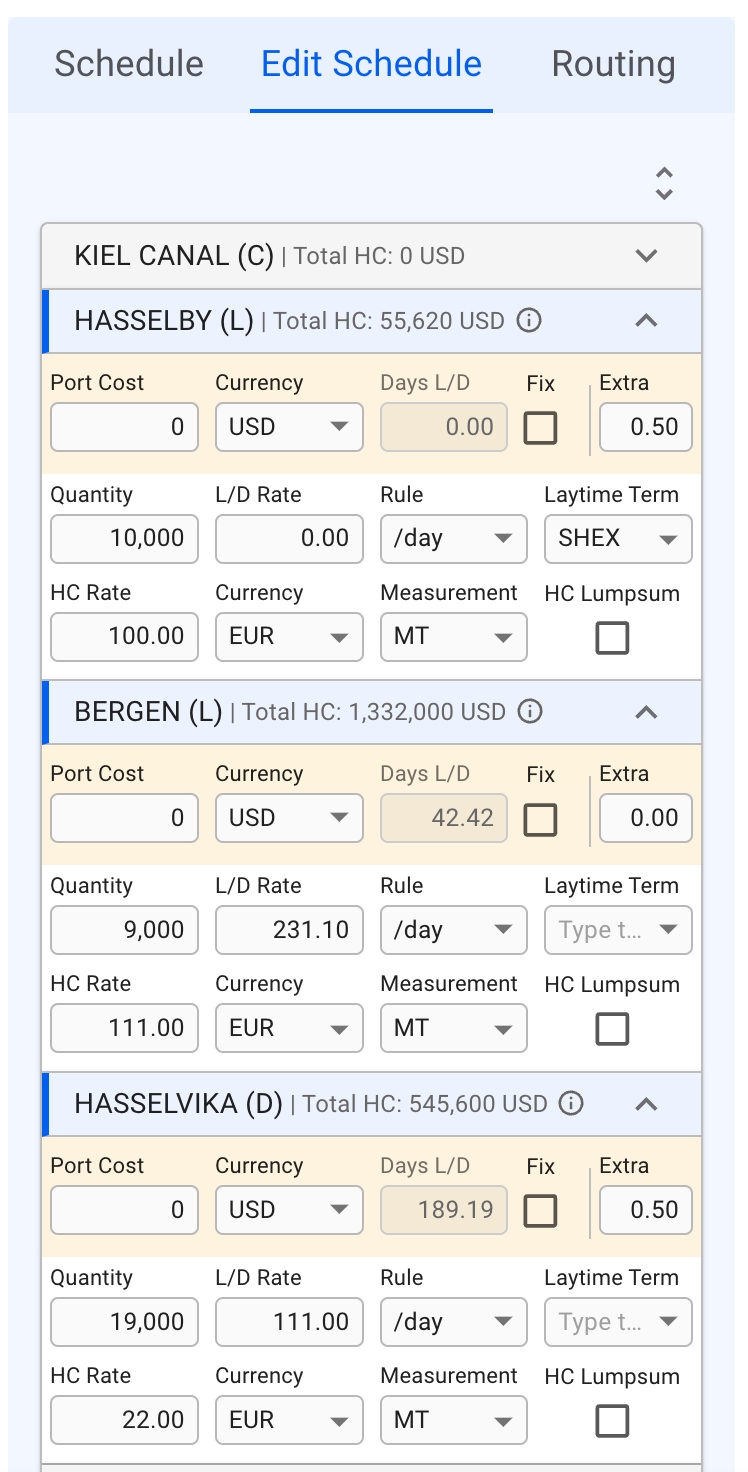Click the info icon next to HASSELVIKA Total HC
Viewport: 748px width, 1472px height.
[x=571, y=1104]
